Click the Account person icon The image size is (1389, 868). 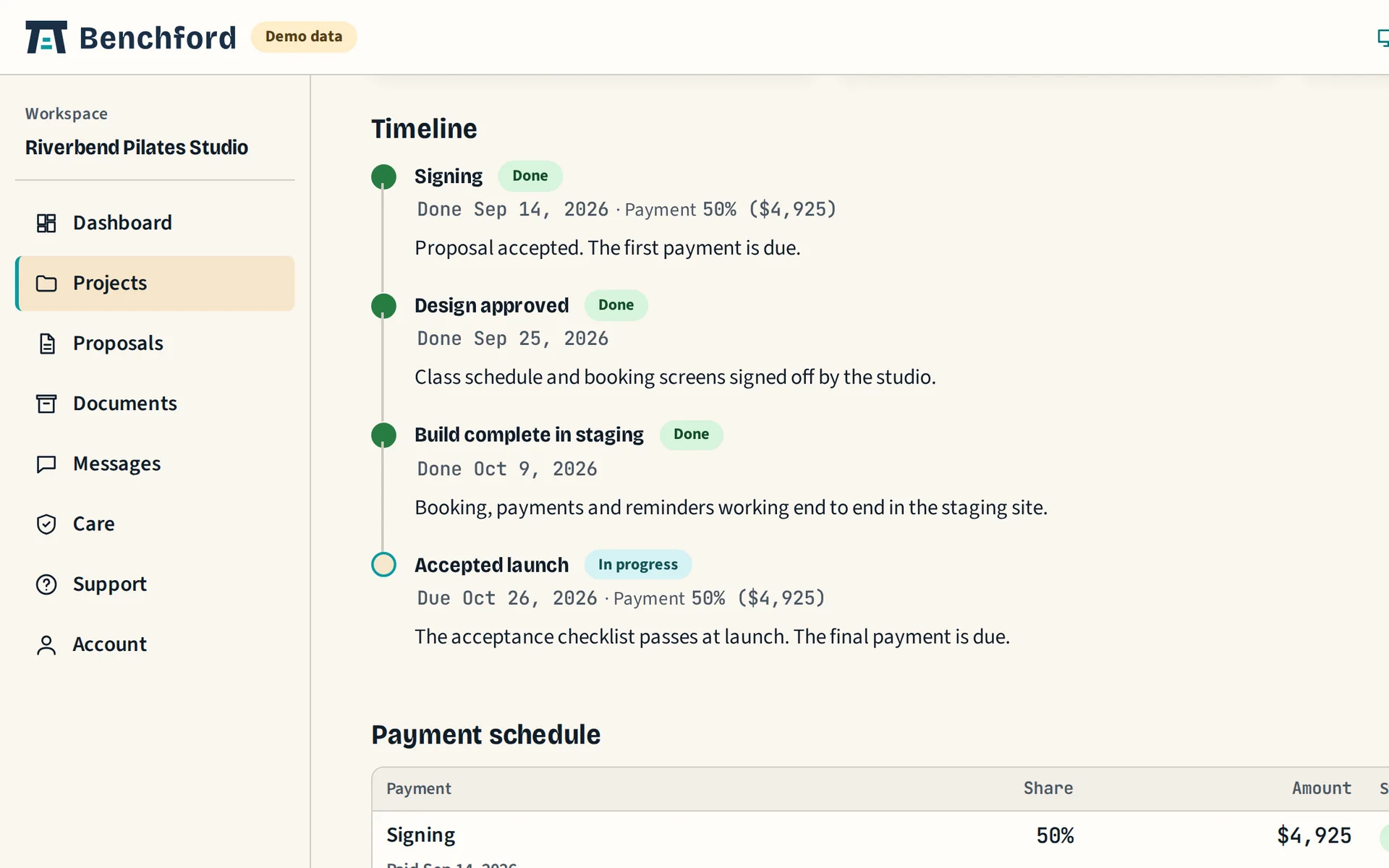pyautogui.click(x=46, y=644)
